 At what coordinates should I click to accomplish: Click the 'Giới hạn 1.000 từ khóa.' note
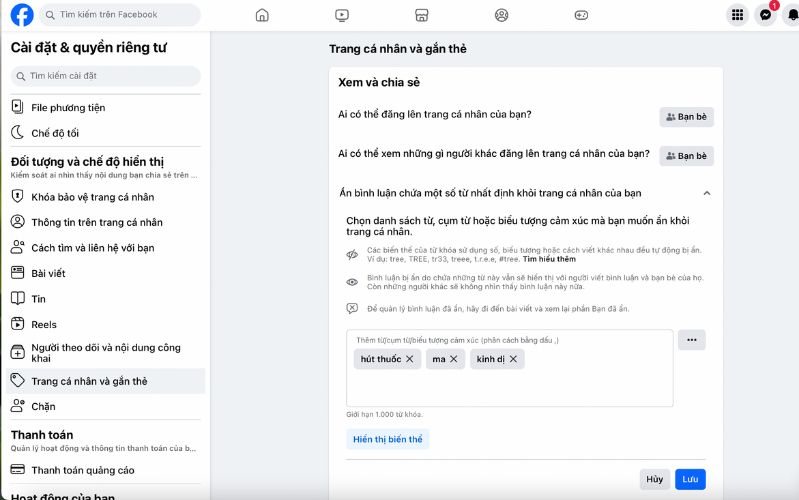pos(385,414)
